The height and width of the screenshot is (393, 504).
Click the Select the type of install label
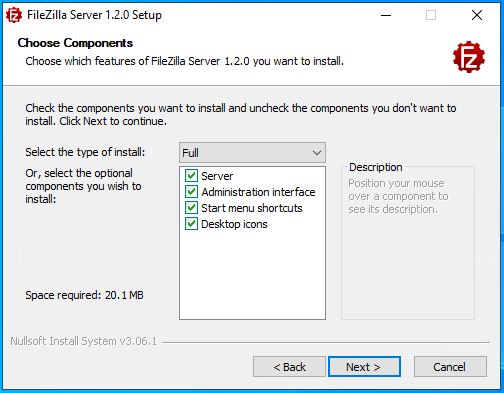(x=85, y=152)
